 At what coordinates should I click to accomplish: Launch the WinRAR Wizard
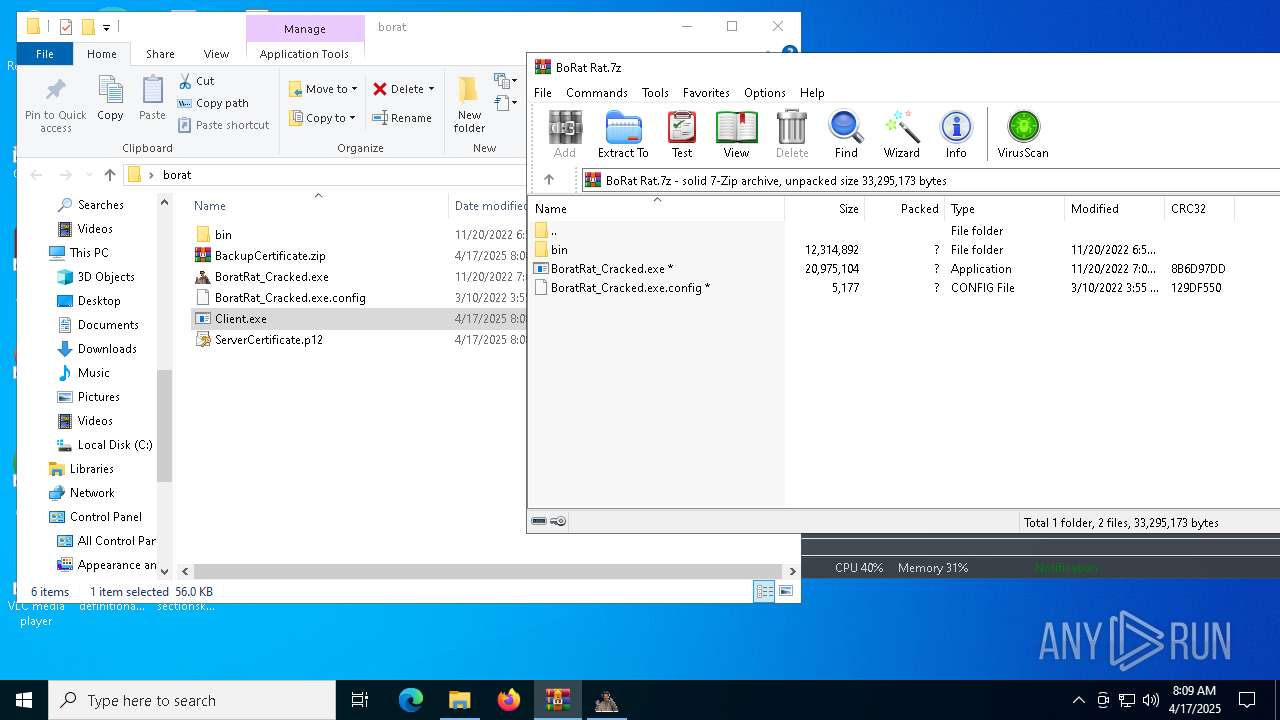coord(901,134)
